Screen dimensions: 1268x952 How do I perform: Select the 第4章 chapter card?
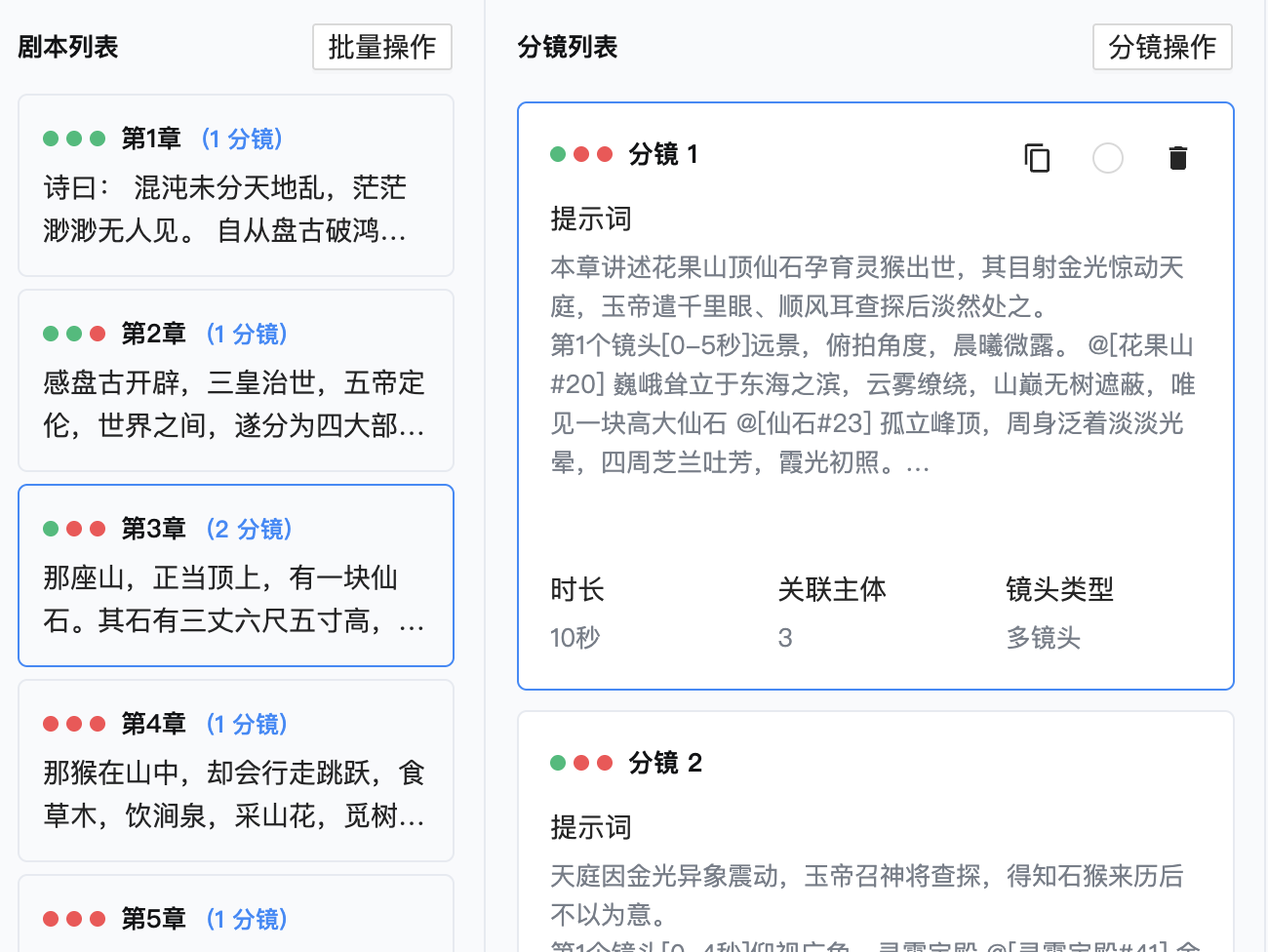236,771
